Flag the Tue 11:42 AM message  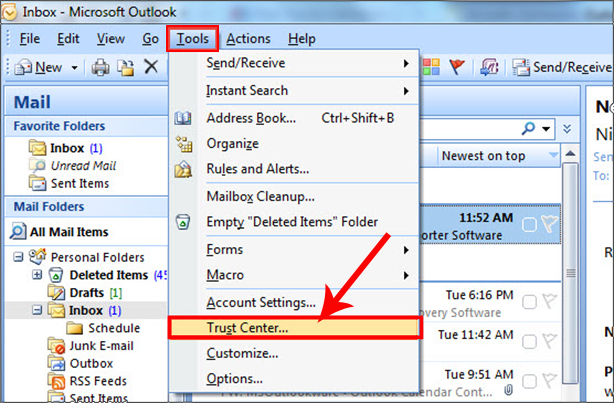[549, 341]
